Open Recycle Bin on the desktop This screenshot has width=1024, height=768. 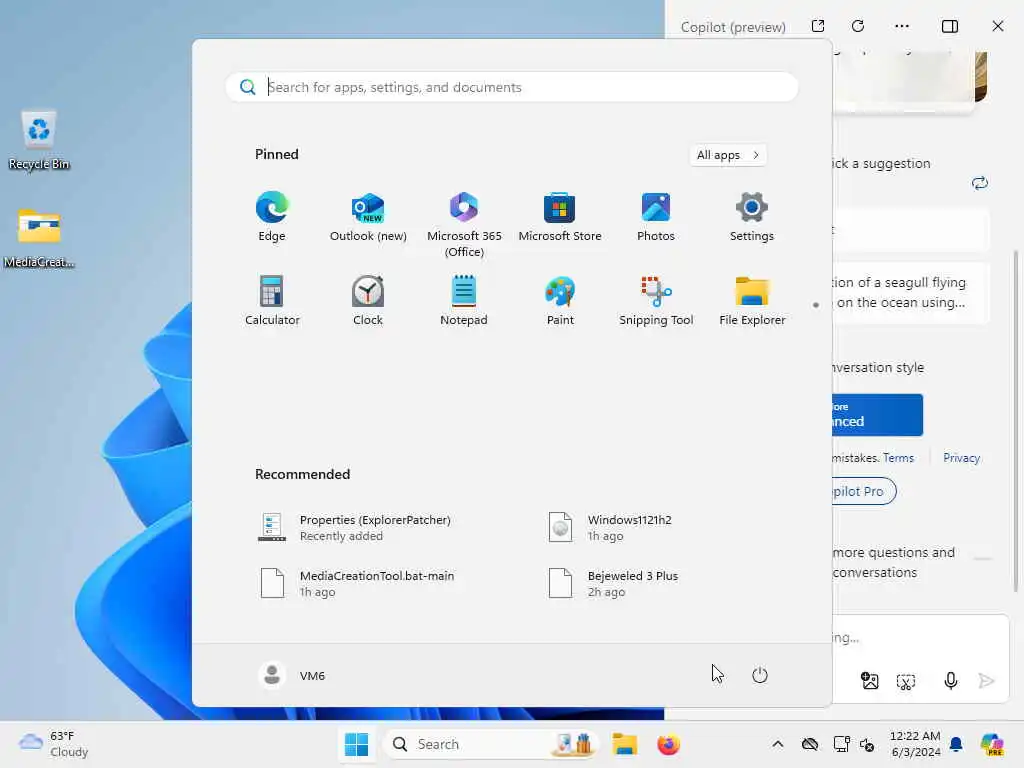click(x=39, y=140)
